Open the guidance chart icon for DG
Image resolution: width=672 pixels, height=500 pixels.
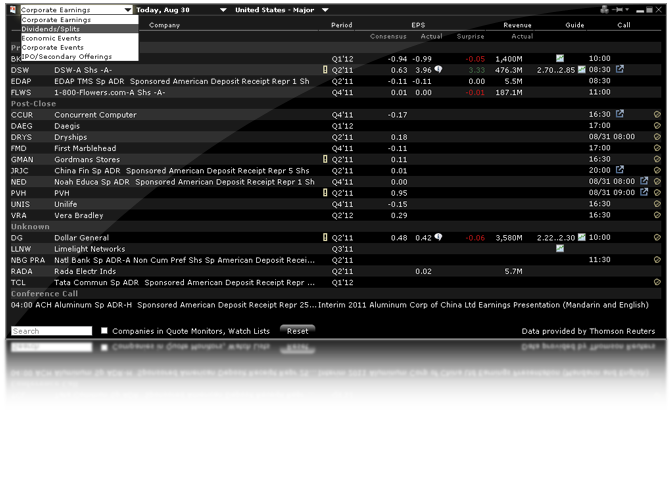tap(582, 237)
